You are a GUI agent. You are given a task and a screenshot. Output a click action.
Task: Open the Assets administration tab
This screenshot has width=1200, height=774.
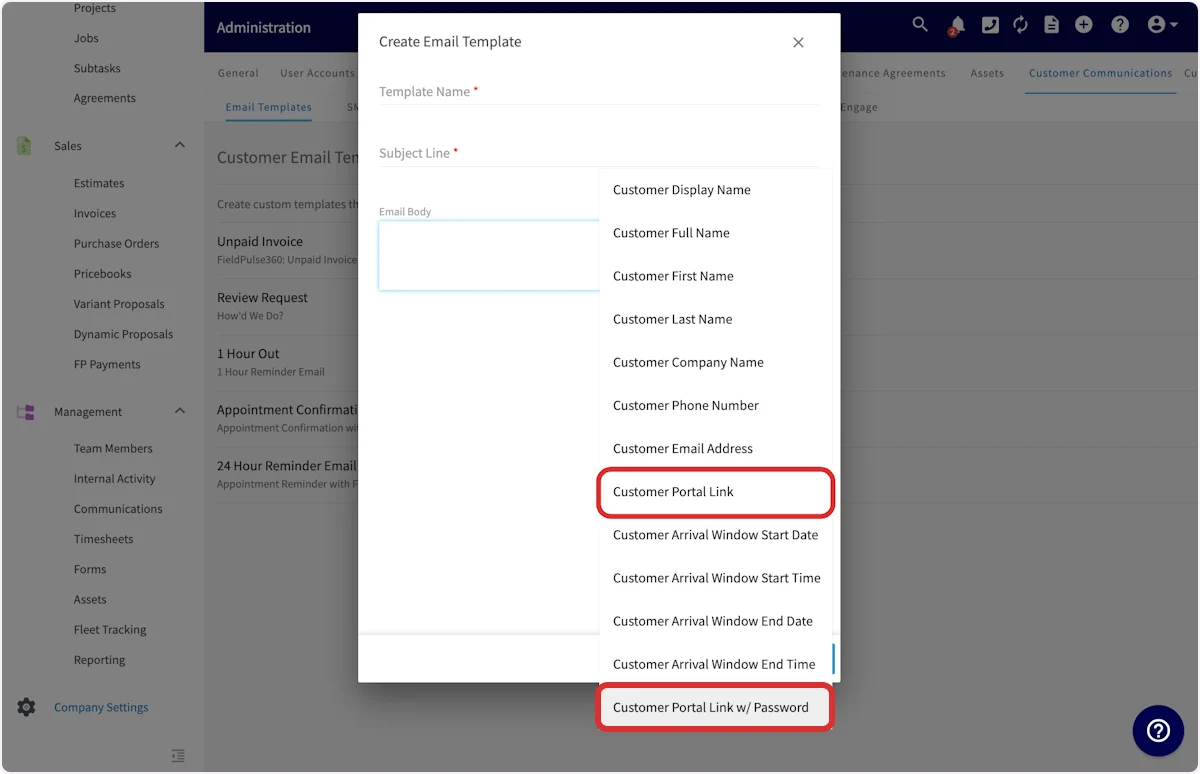tap(987, 73)
